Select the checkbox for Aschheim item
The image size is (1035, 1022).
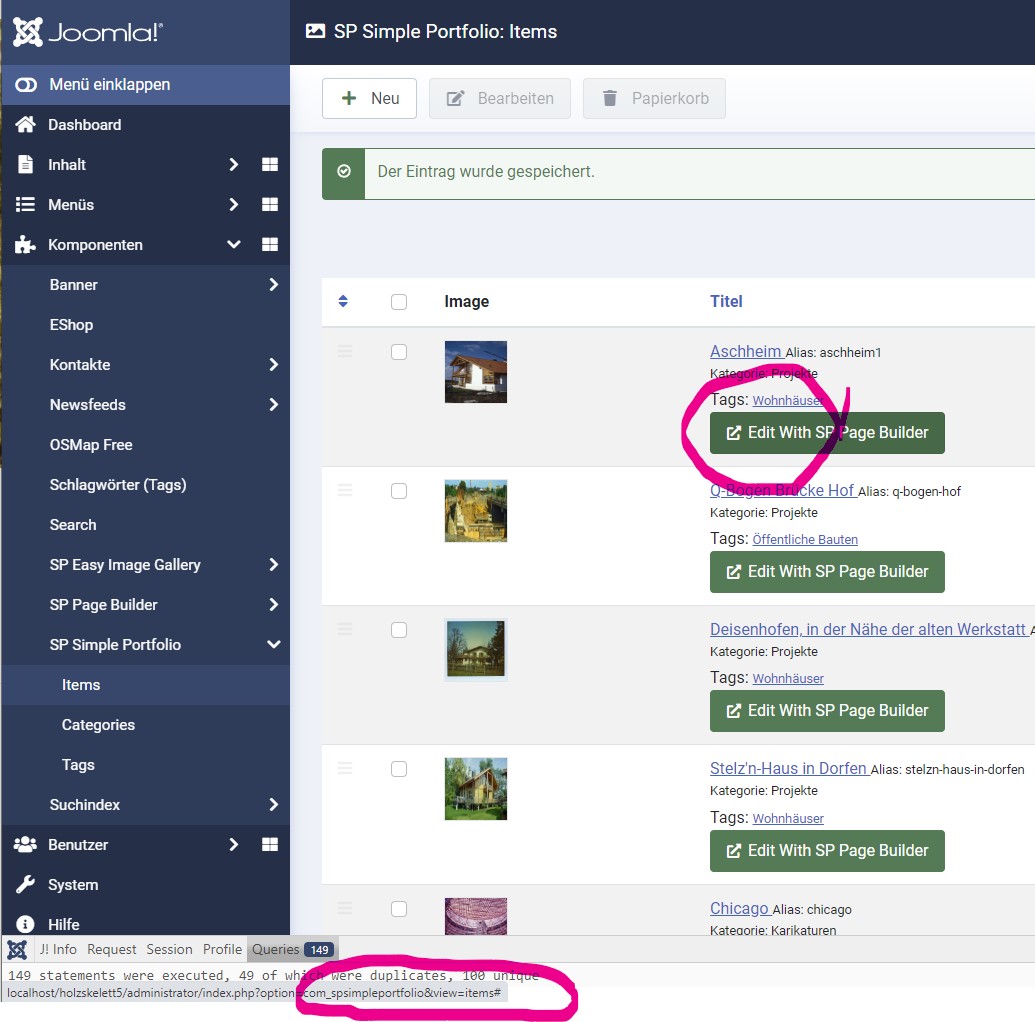[x=399, y=352]
